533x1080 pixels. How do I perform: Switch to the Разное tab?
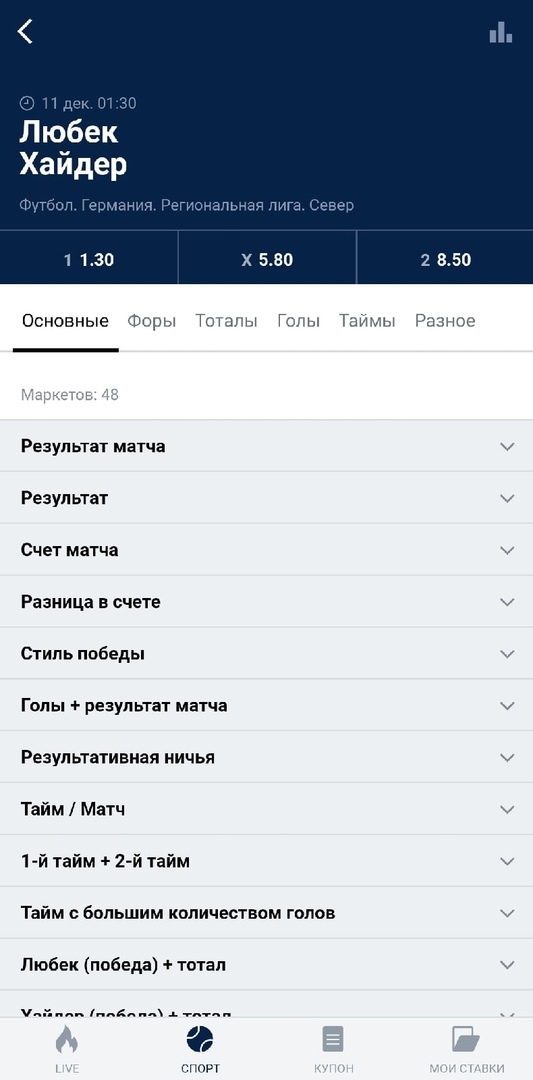[x=445, y=321]
